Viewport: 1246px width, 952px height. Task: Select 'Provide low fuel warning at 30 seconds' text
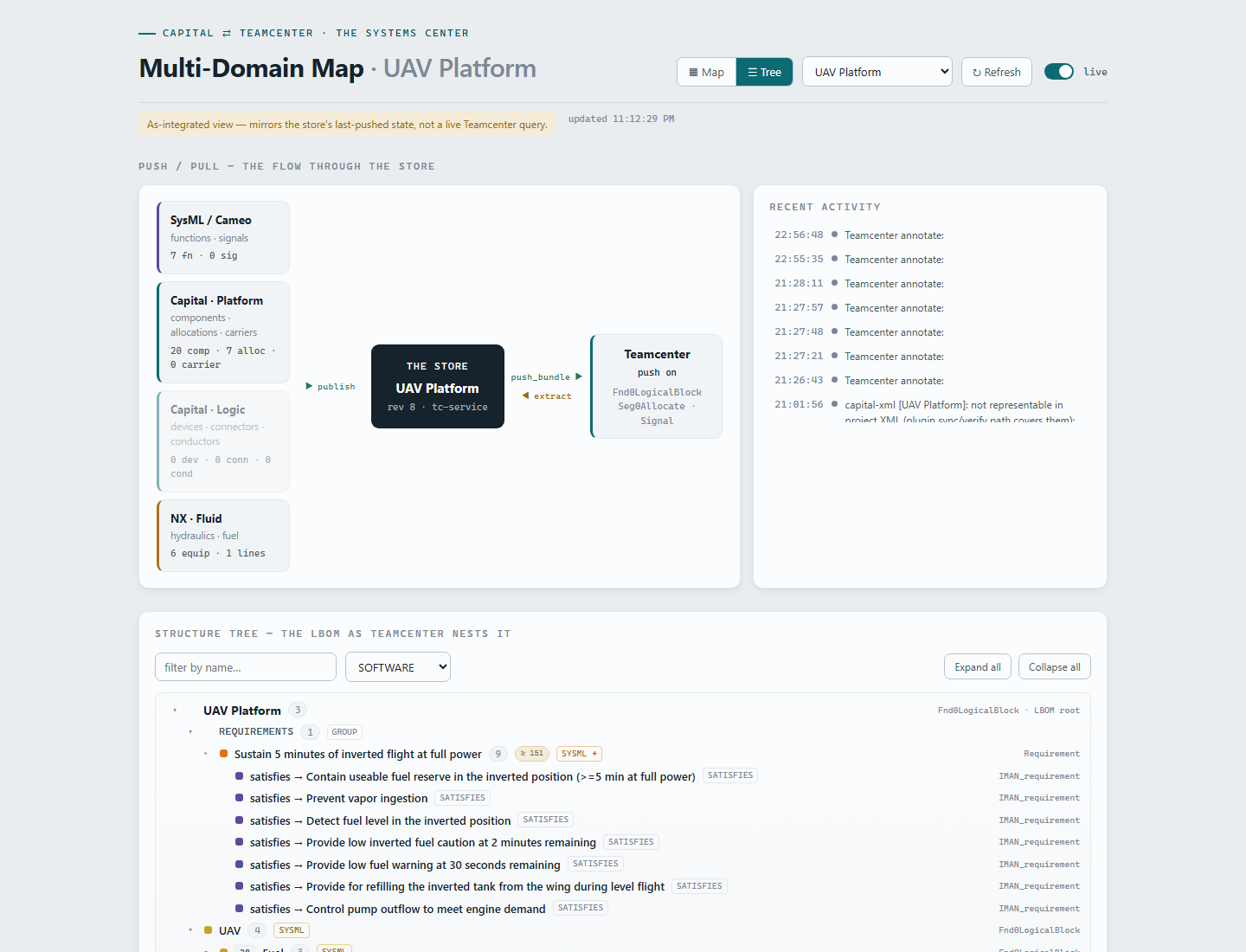tap(434, 865)
